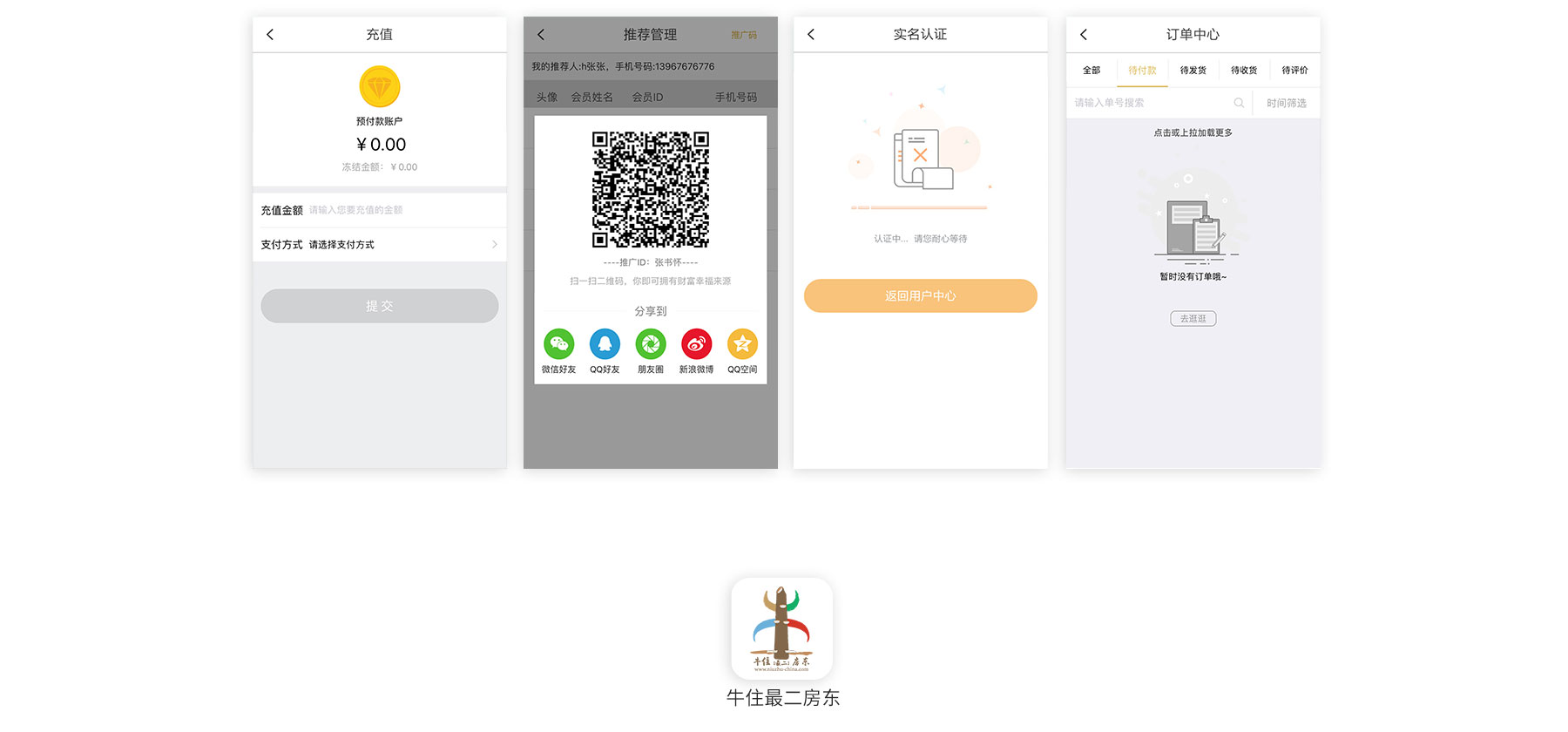The height and width of the screenshot is (732, 1568).
Task: Click the 牛住最二房东 app name label
Action: coord(782,698)
